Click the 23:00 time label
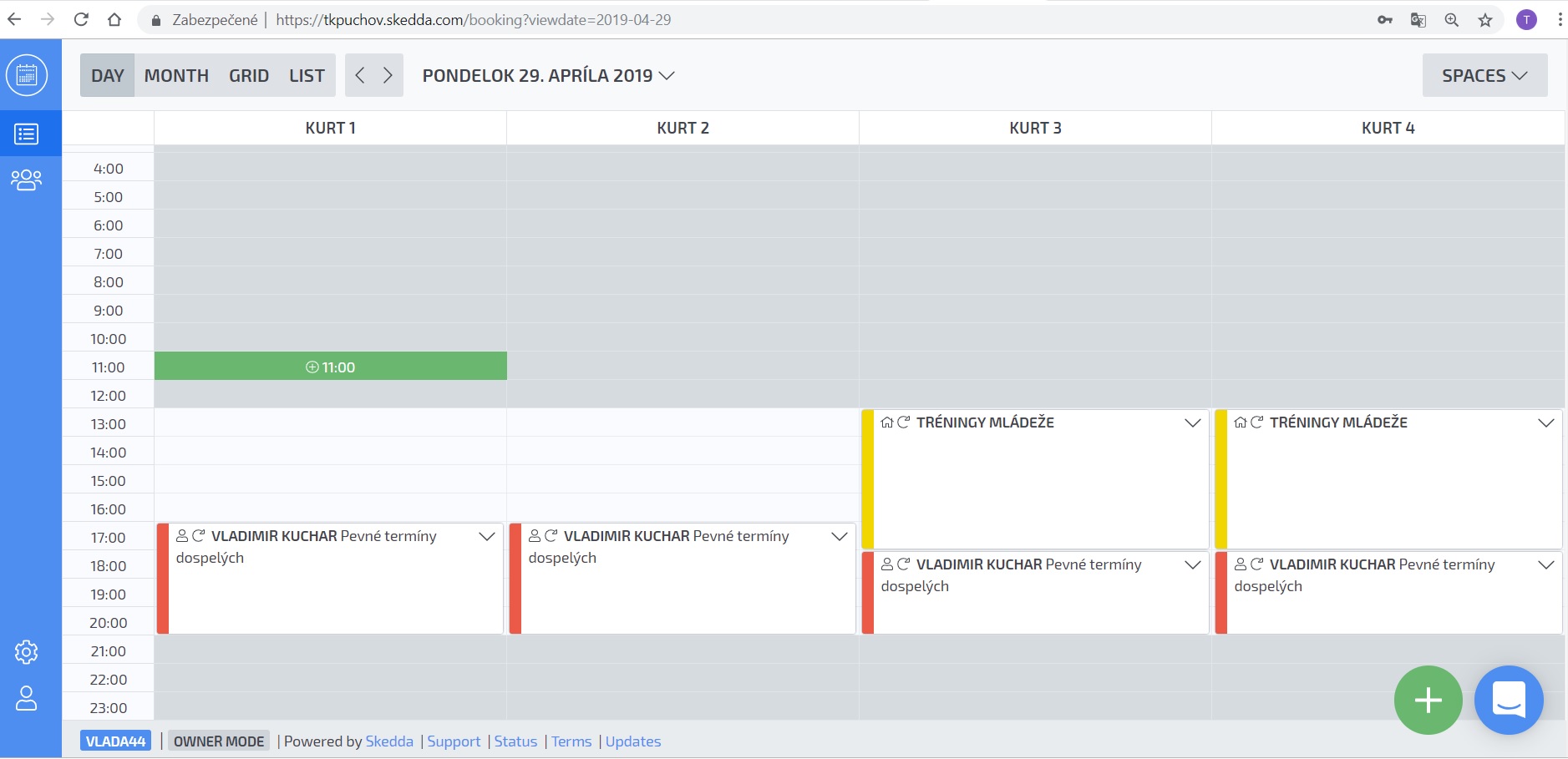This screenshot has width=1568, height=759. pos(109,708)
